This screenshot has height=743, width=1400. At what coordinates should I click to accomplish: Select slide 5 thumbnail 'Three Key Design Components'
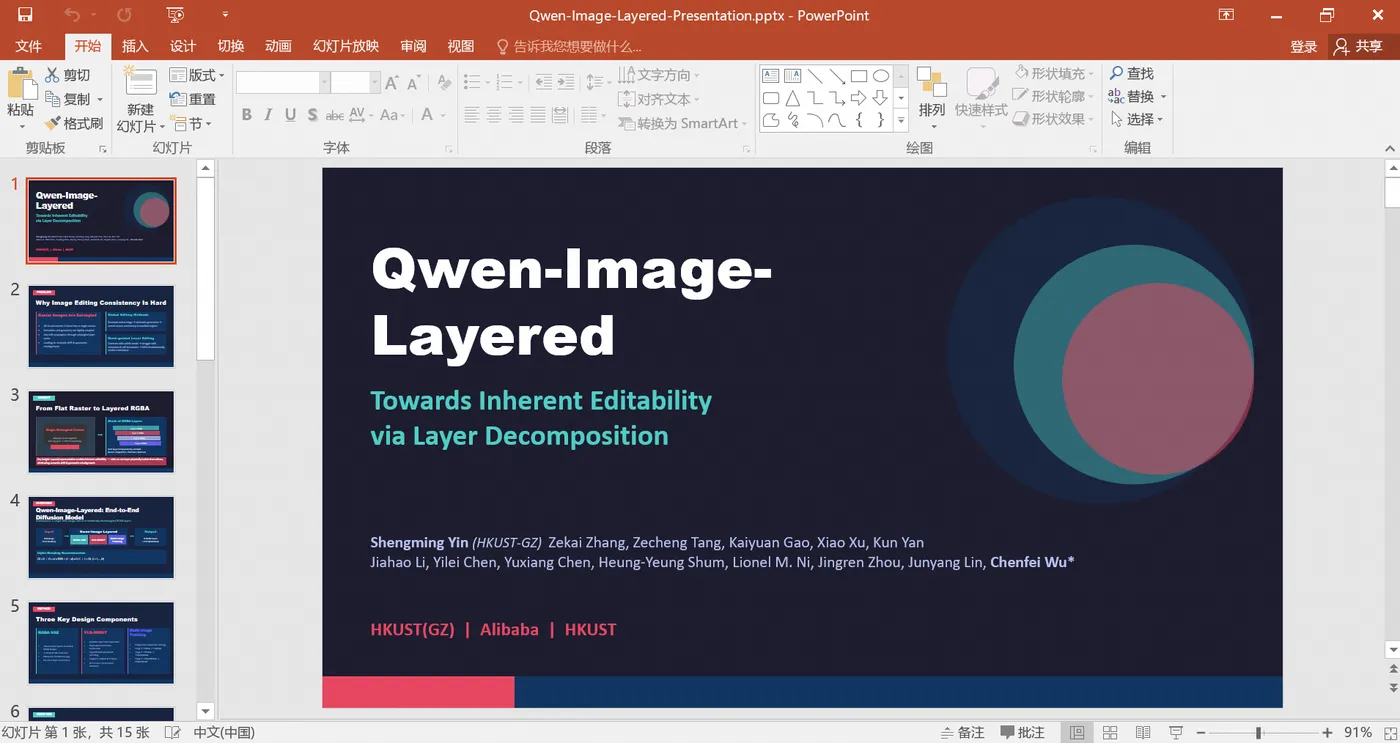point(101,642)
